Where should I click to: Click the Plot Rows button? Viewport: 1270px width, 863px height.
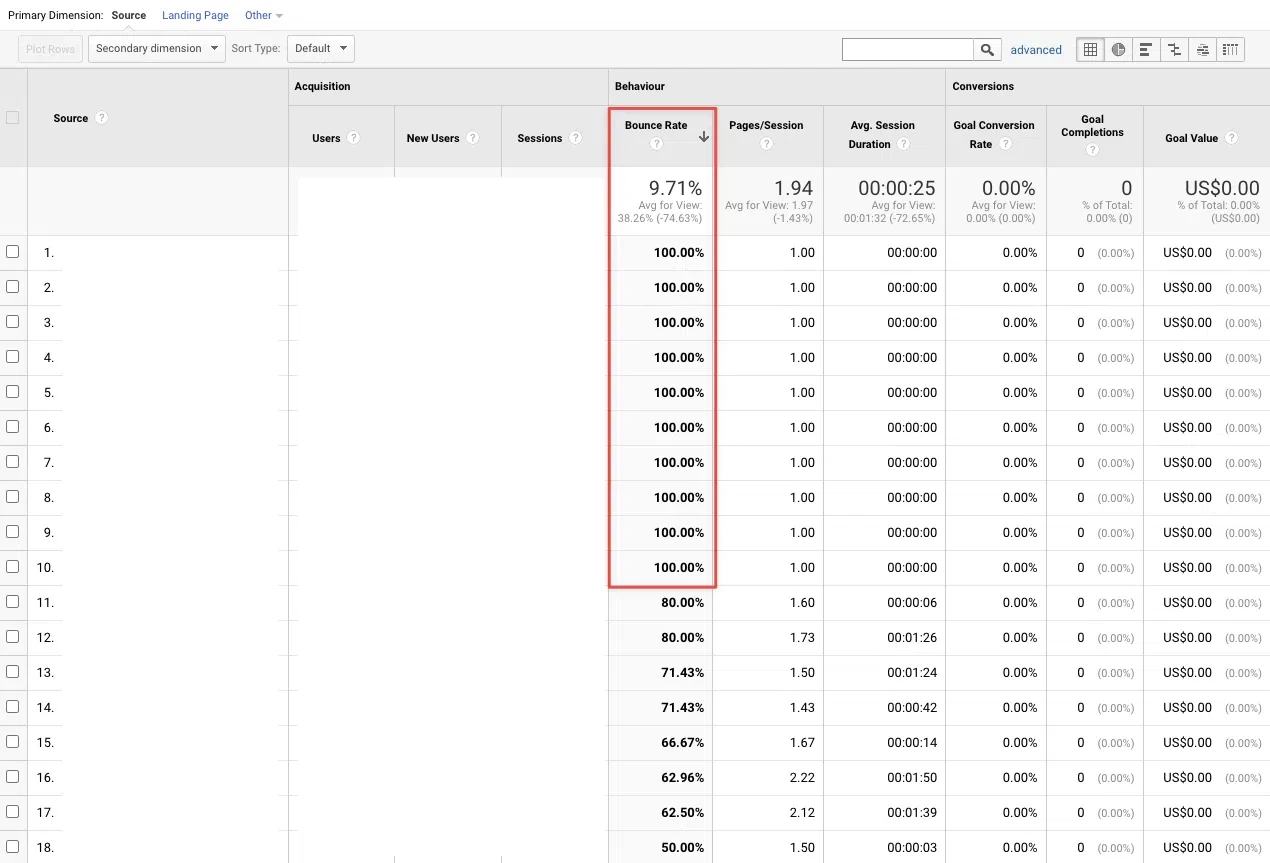pyautogui.click(x=49, y=48)
